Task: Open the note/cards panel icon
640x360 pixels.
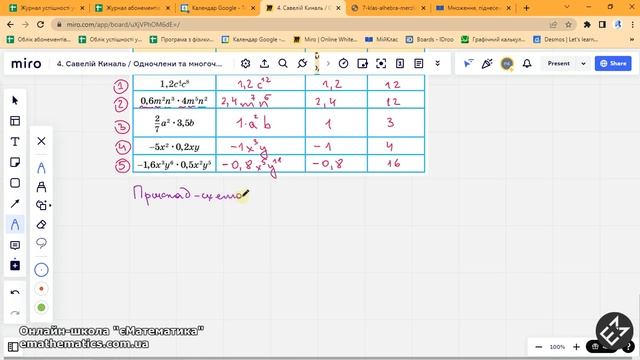Action: coord(362,63)
